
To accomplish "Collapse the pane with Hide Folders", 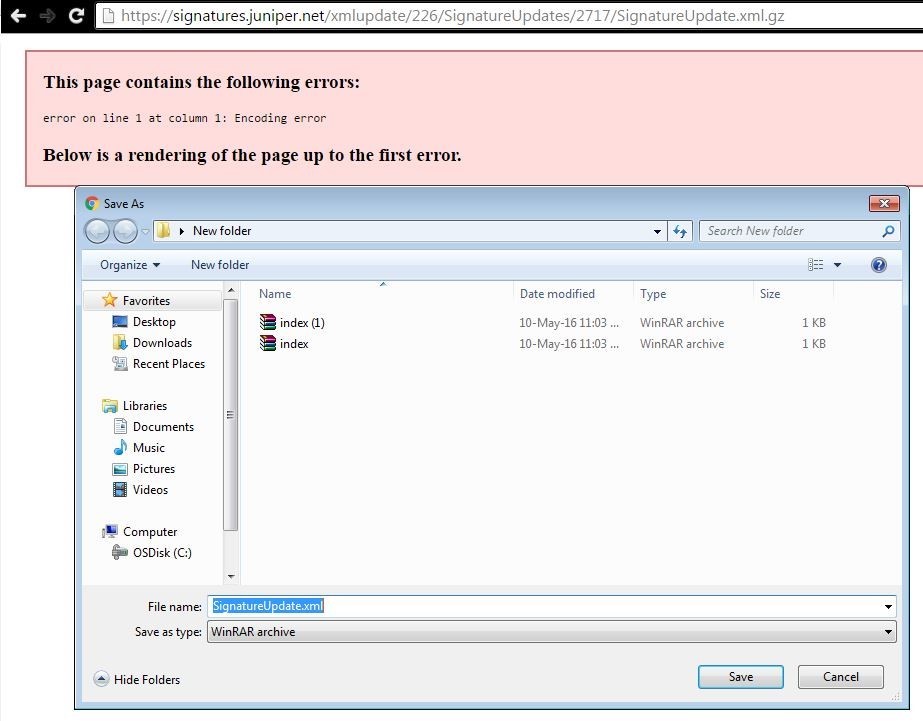I will pos(137,680).
